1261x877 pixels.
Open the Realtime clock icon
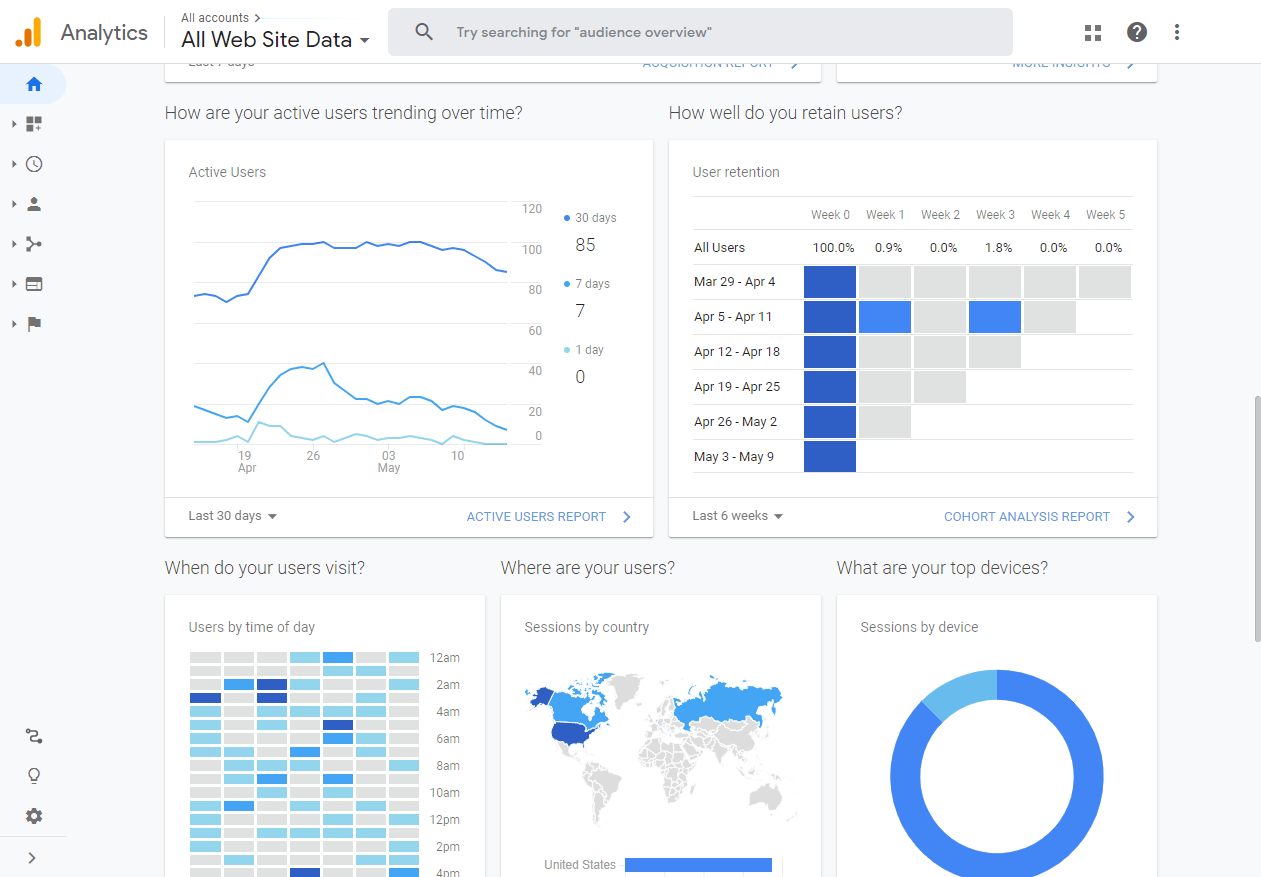point(34,164)
